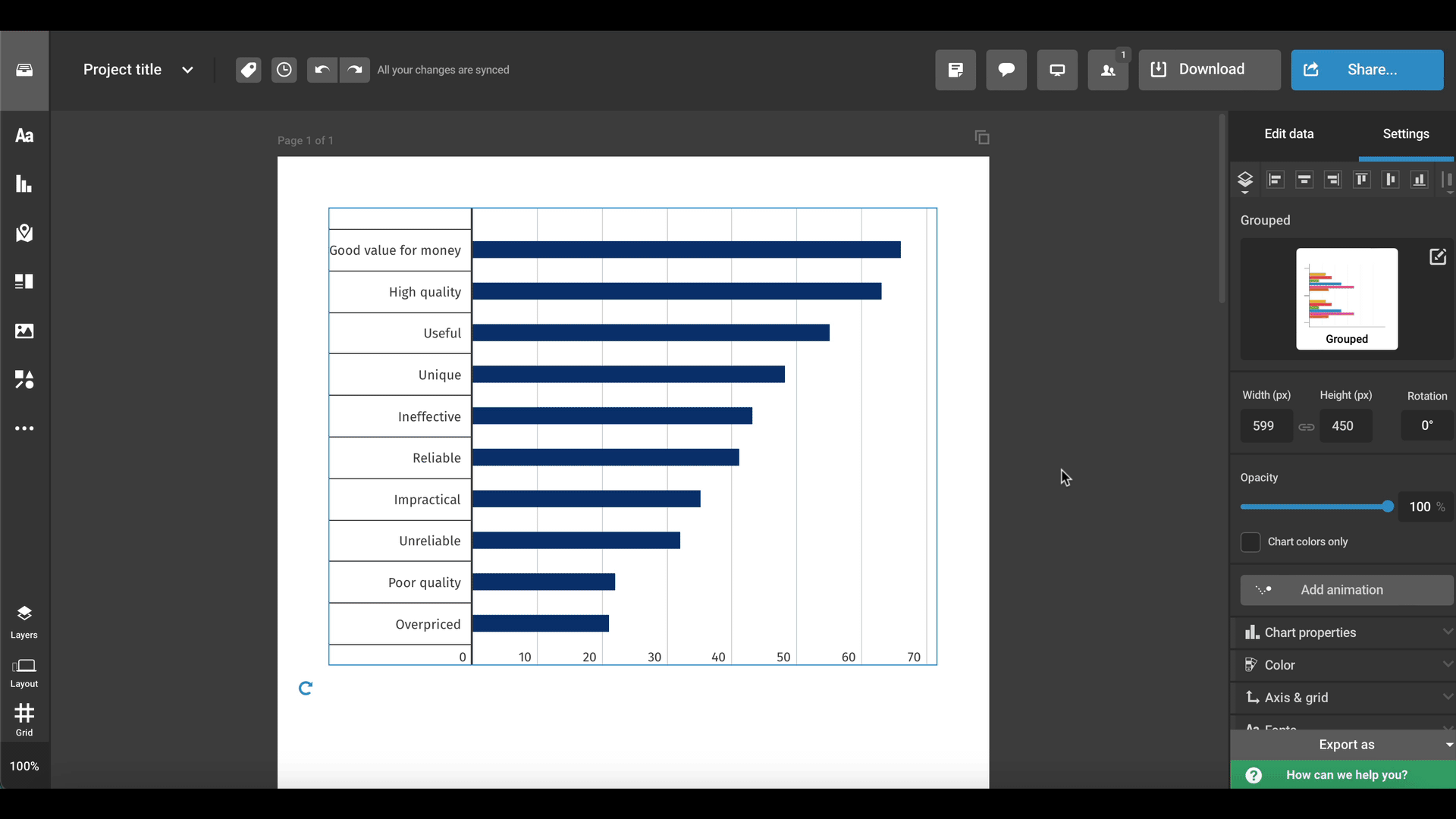
Task: Open the comments speech bubble
Action: (1006, 70)
